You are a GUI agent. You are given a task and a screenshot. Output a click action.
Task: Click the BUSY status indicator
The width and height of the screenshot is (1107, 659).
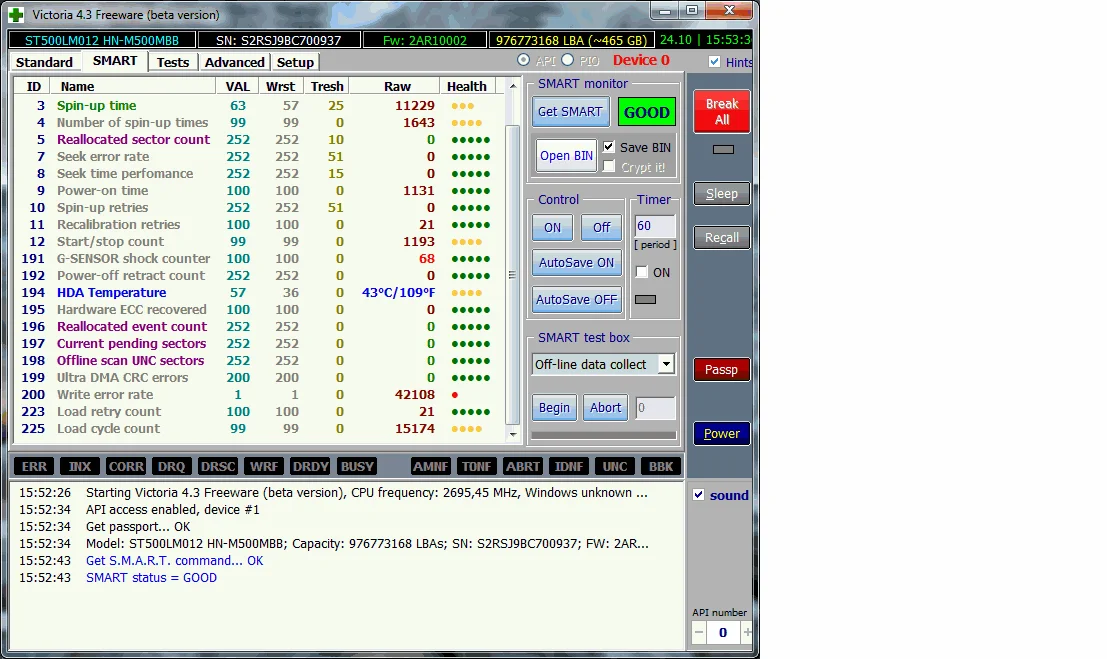coord(357,466)
